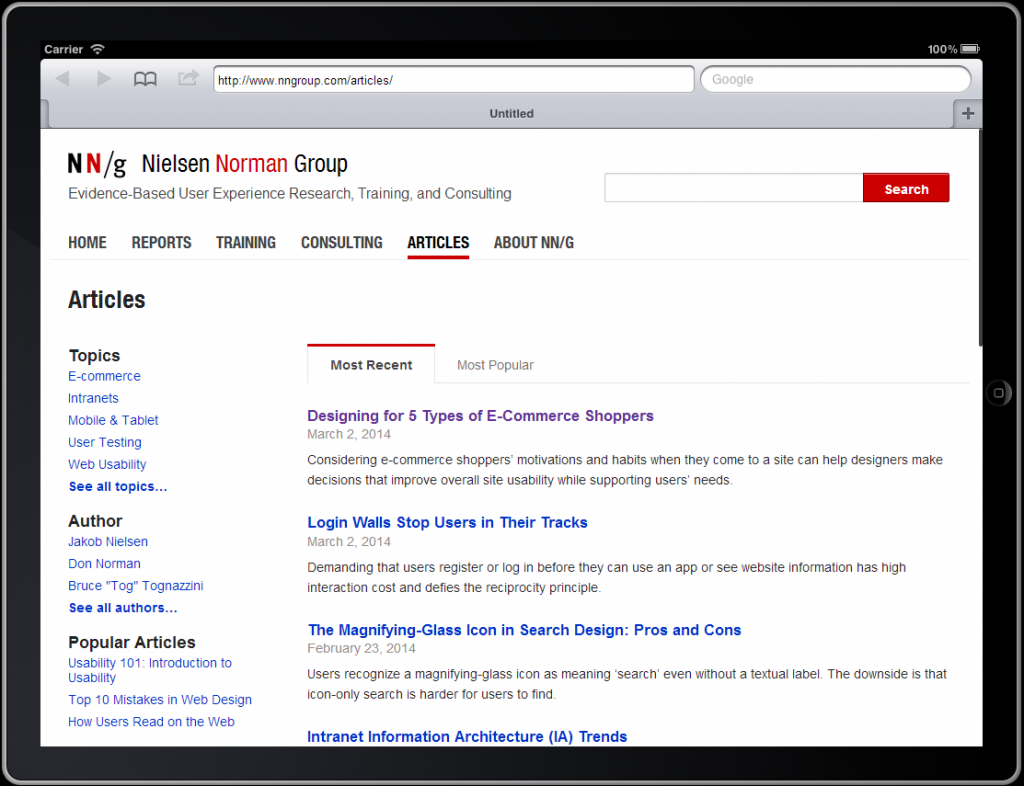Open the TRAINING menu item
The image size is (1024, 786).
pos(246,243)
